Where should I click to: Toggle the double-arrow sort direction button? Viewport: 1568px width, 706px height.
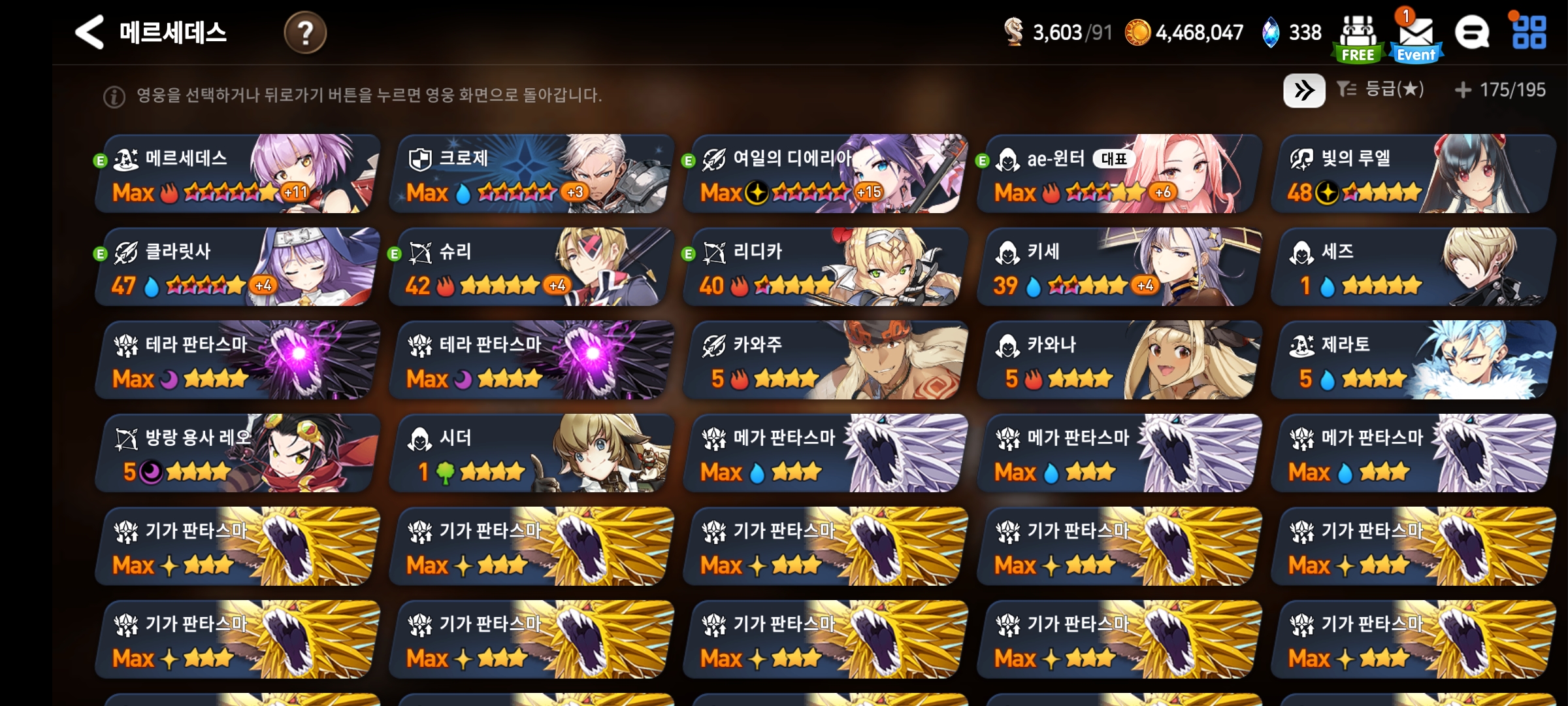tap(1304, 90)
